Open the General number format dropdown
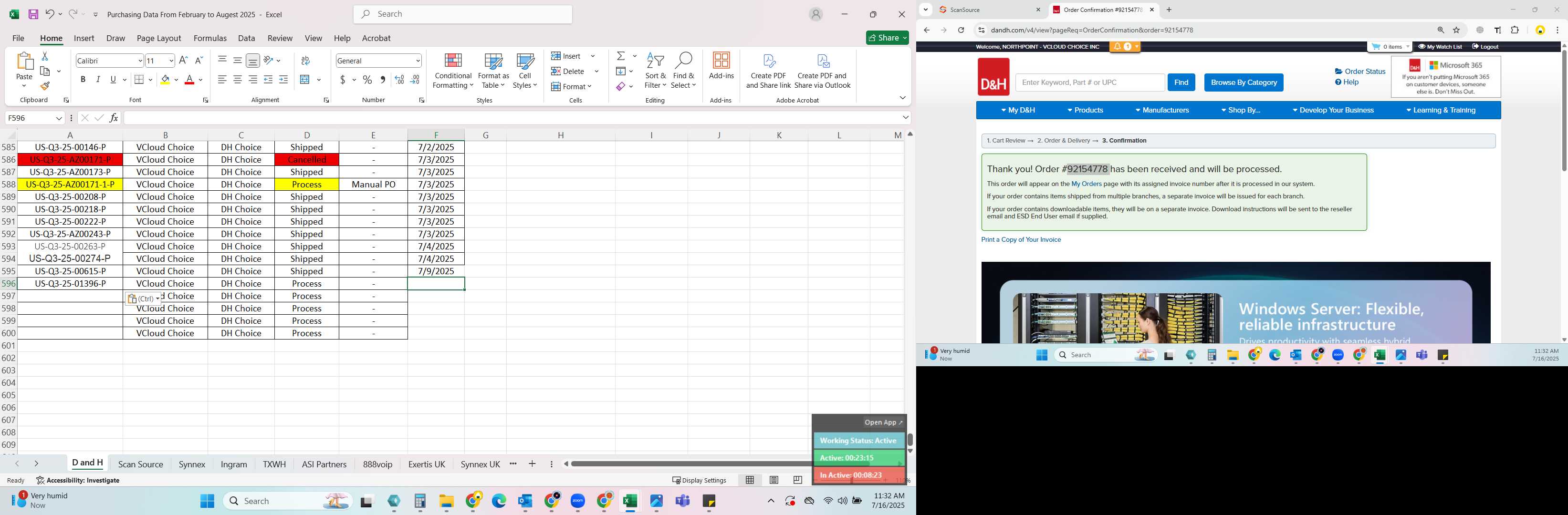This screenshot has width=1568, height=515. (x=418, y=61)
